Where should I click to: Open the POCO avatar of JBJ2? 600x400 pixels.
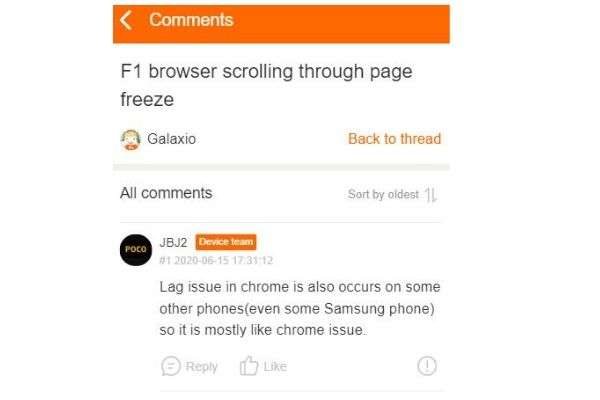[135, 250]
